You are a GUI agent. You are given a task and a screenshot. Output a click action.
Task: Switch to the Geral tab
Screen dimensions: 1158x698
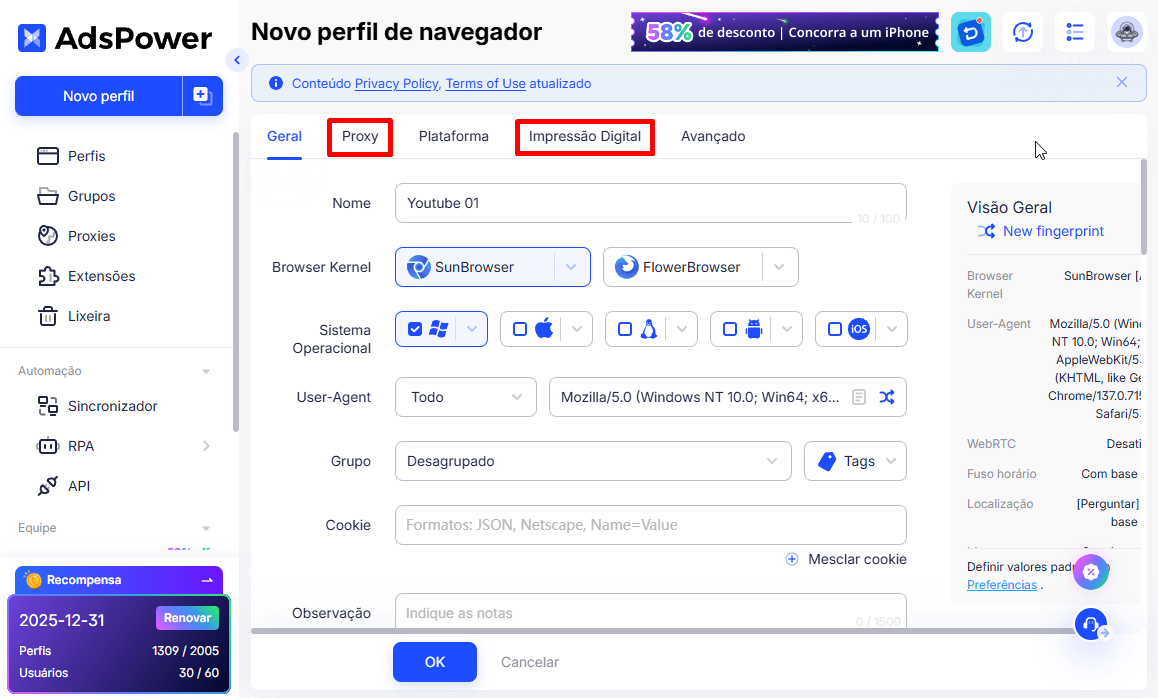pyautogui.click(x=284, y=137)
